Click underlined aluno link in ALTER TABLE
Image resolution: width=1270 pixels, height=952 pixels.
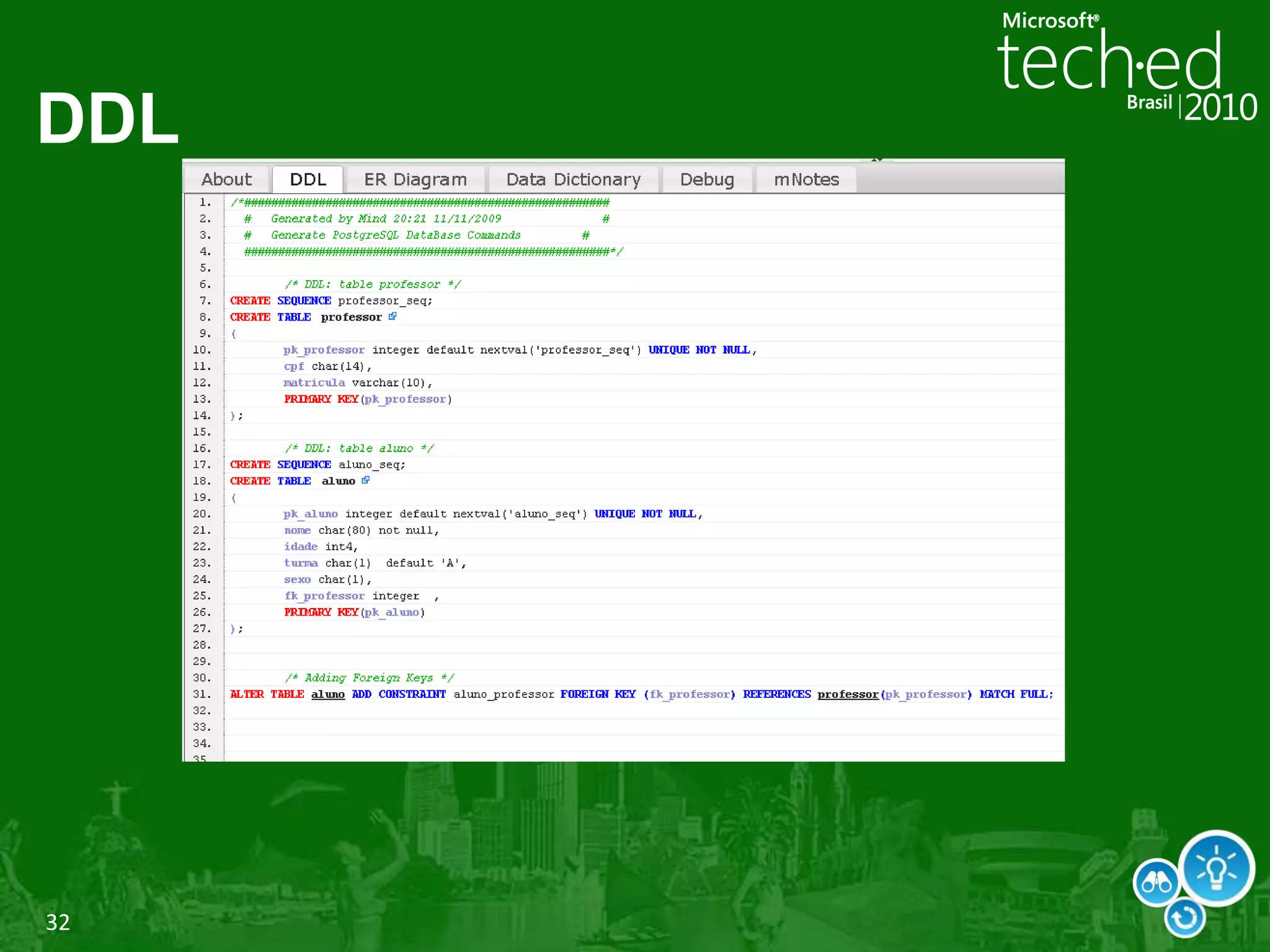327,694
